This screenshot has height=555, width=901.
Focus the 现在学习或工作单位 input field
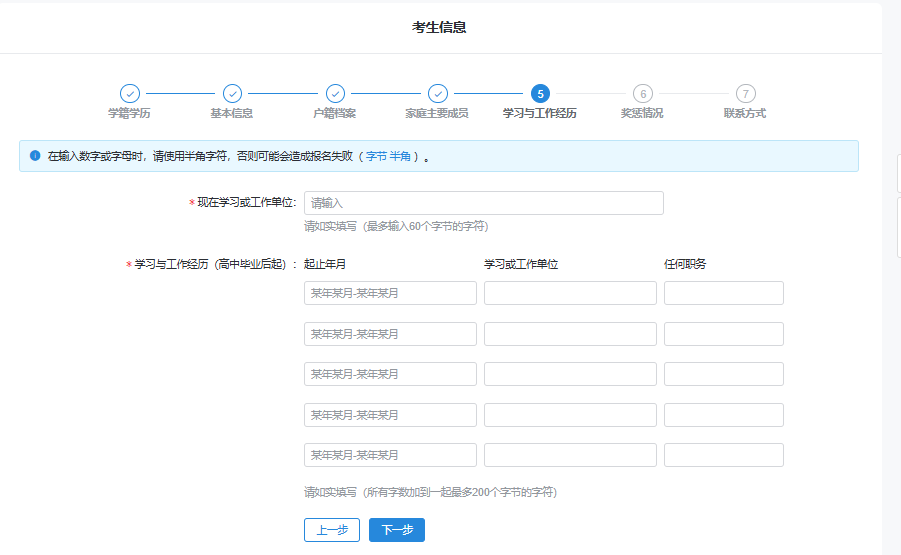point(484,203)
